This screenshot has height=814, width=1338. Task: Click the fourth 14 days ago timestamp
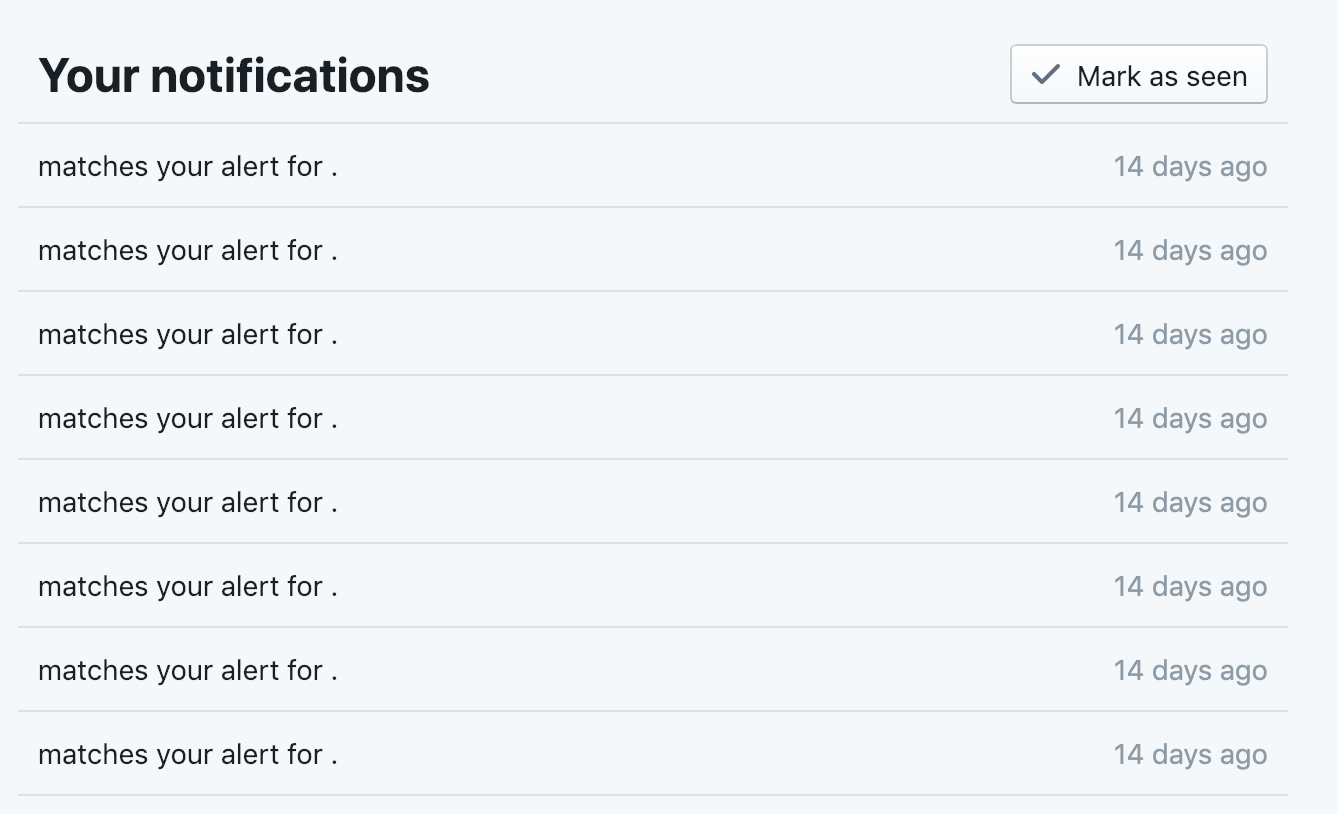coord(1190,418)
